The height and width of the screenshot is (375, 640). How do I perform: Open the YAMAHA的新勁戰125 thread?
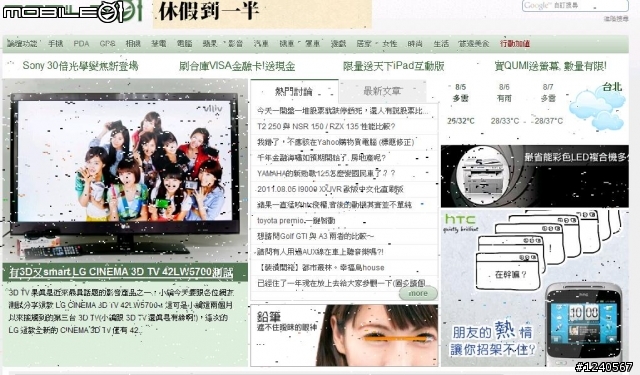(326, 173)
